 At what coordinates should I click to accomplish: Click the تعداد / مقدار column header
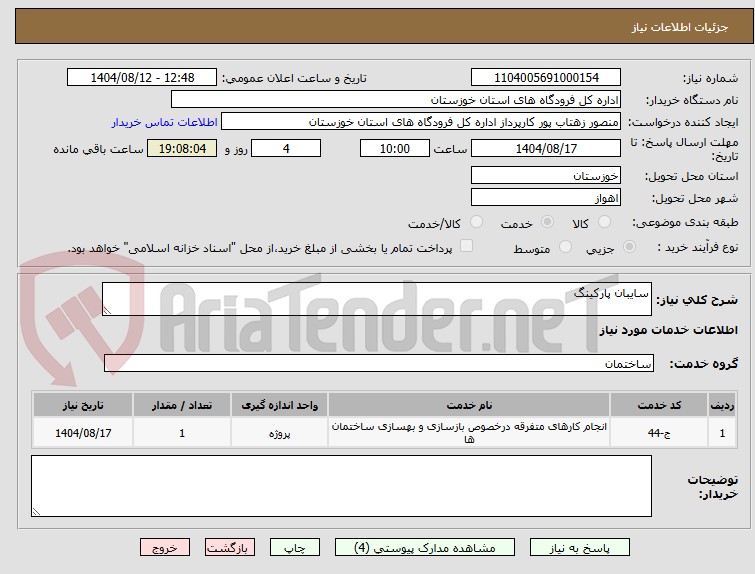click(182, 405)
